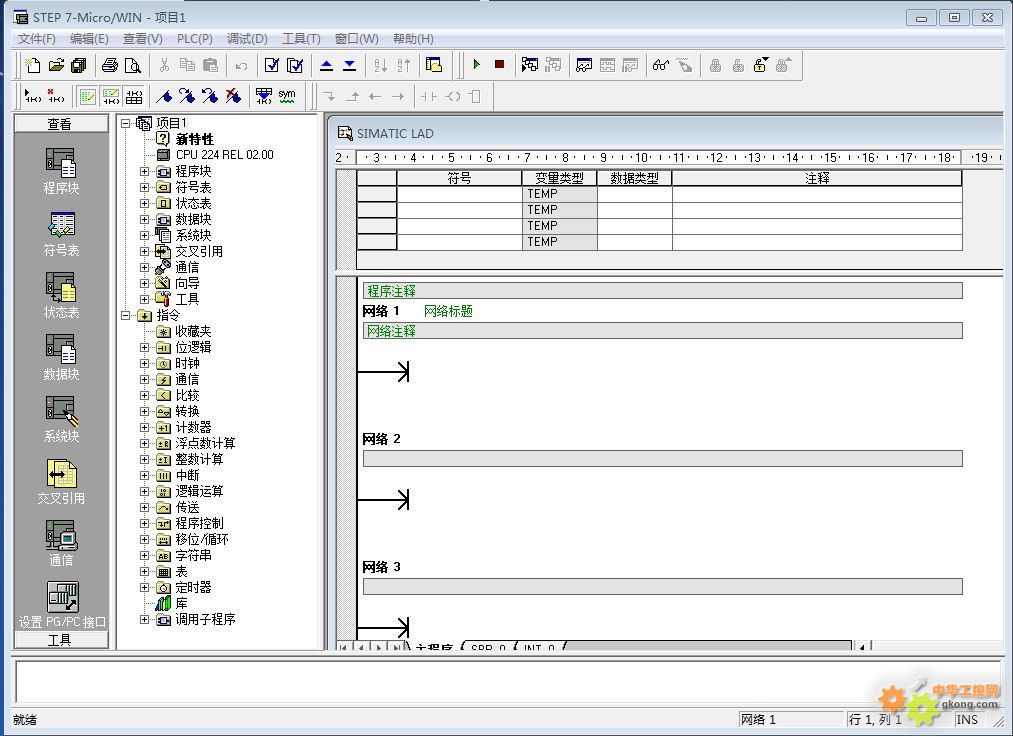Click the 工具 button below the navigation bar
This screenshot has height=736, width=1013.
coord(61,640)
